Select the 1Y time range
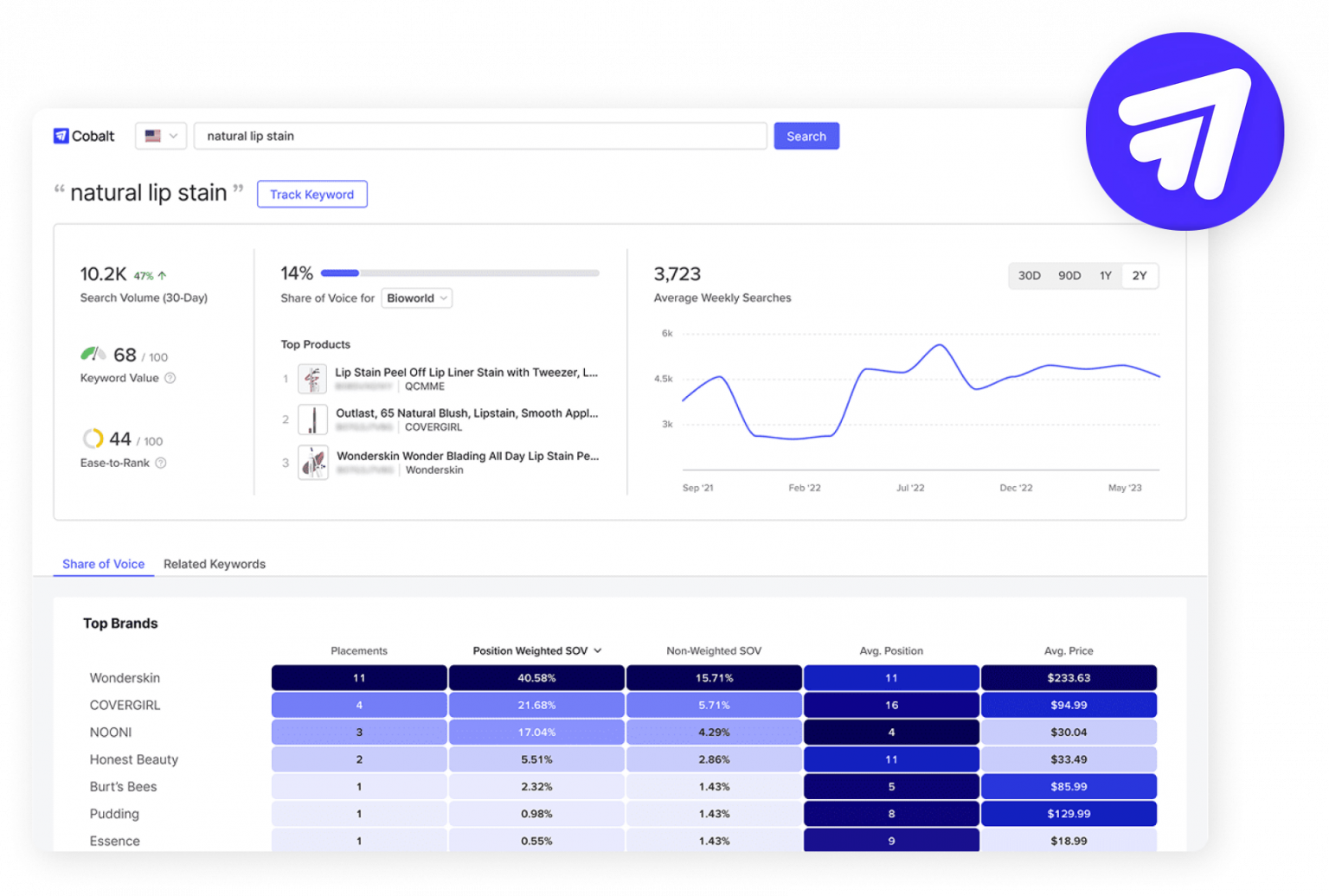Screen dimensions: 1329x896 point(1106,276)
